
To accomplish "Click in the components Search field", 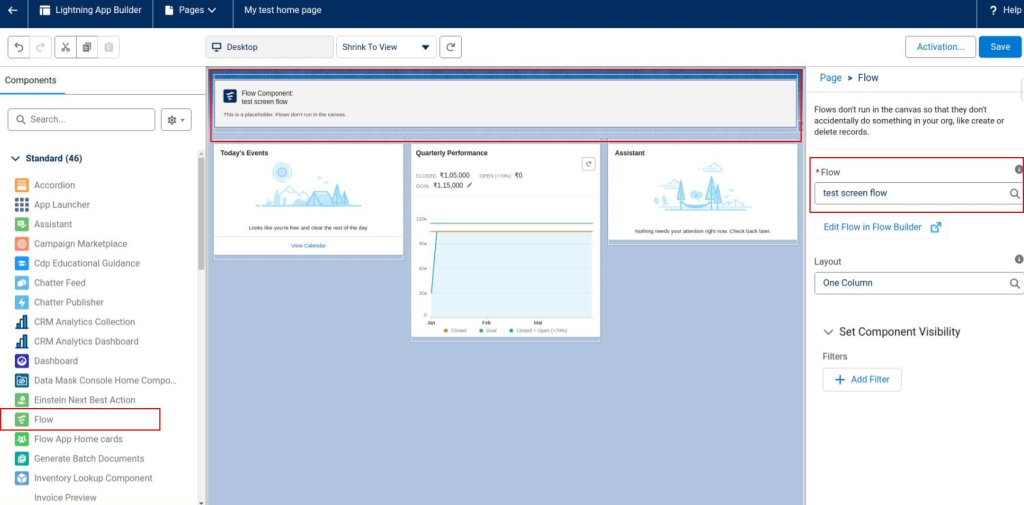I will pyautogui.click(x=82, y=120).
